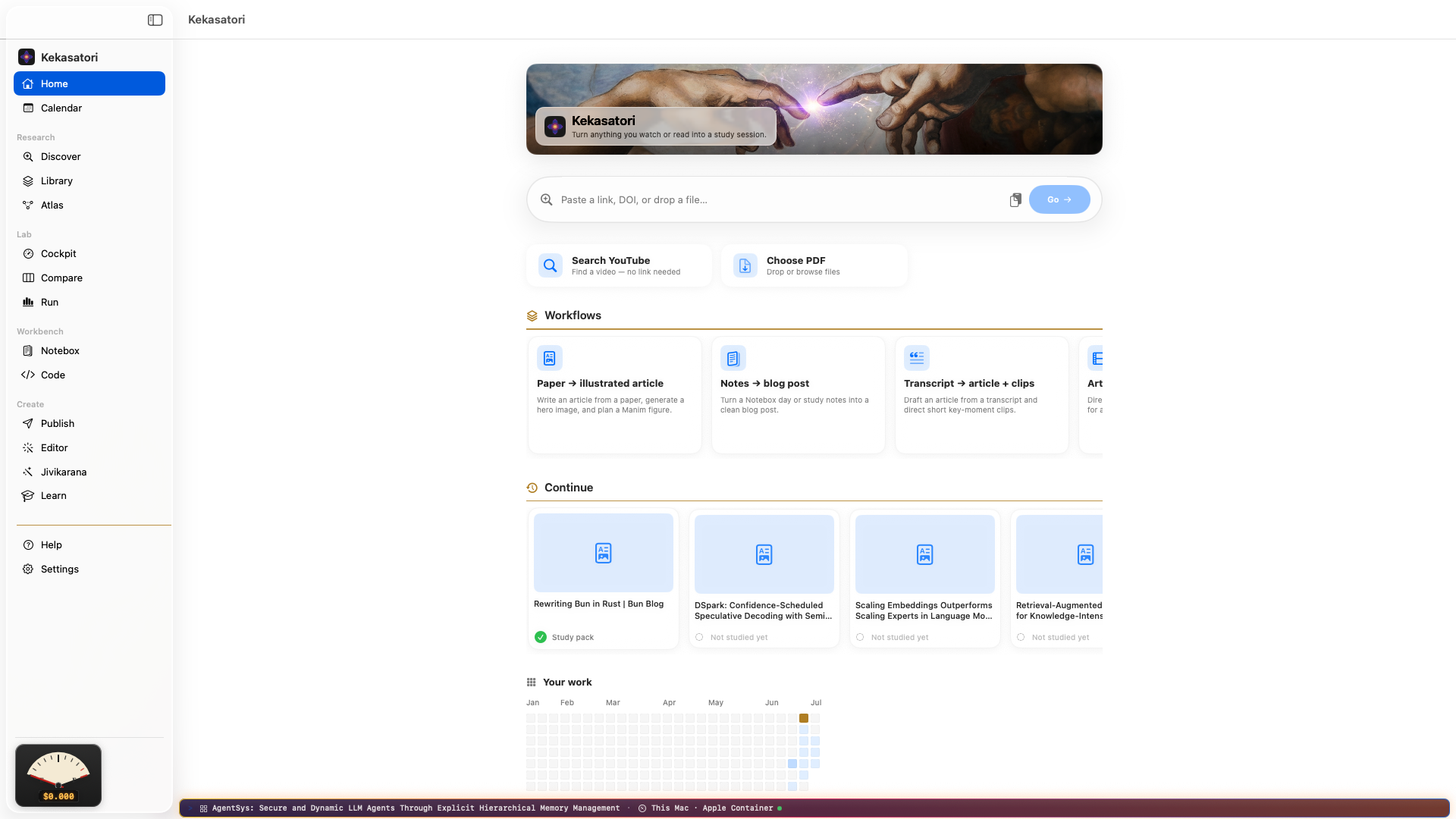Click the Home house icon
This screenshot has width=1456, height=819.
tap(28, 83)
